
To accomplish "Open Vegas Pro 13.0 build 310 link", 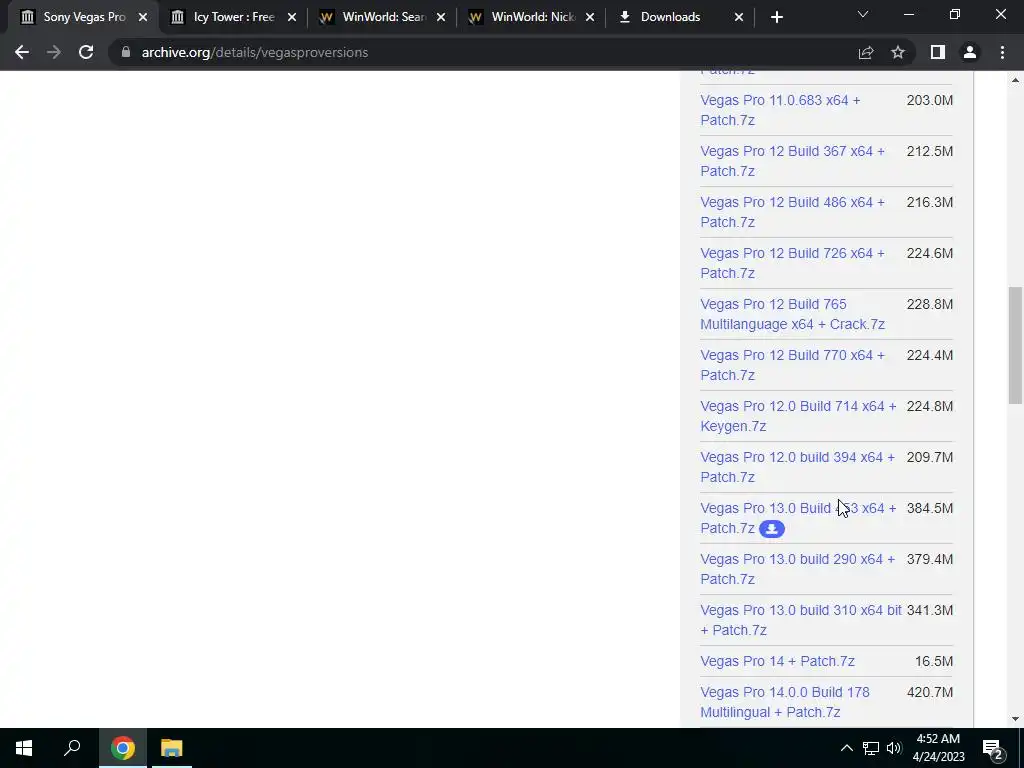I will 801,620.
